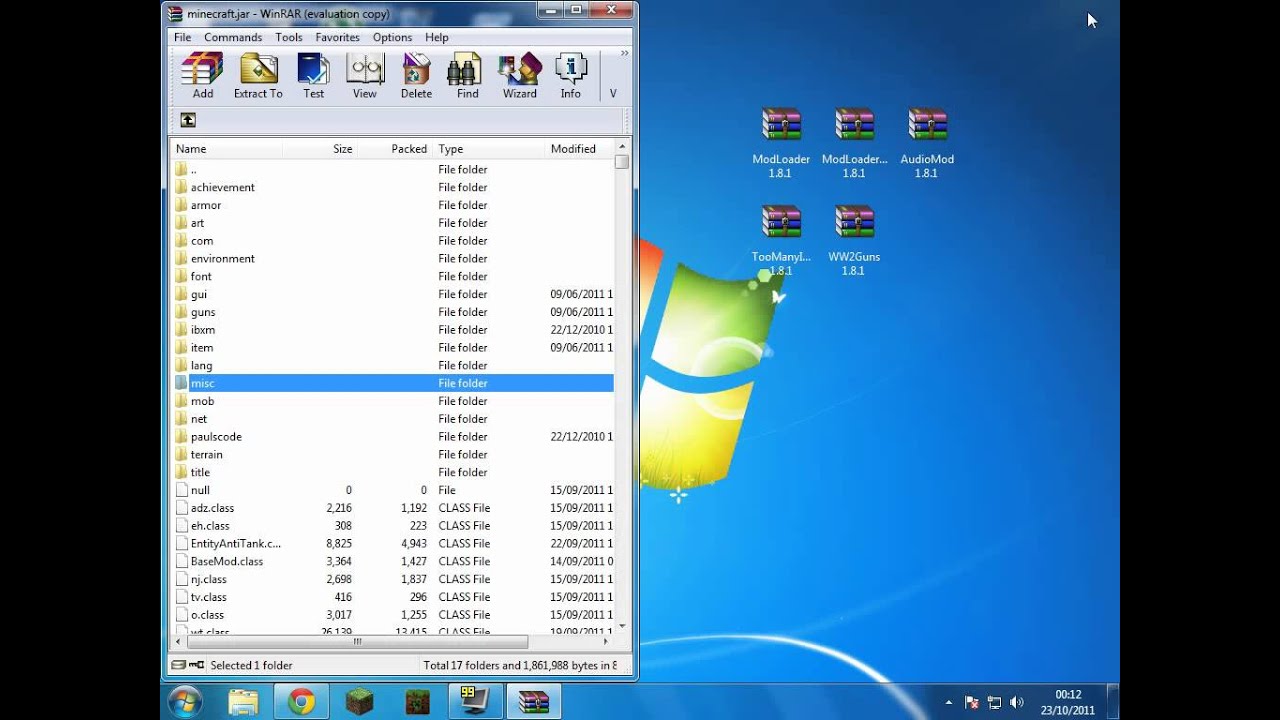
Task: Sort the list by the Size column
Action: coord(320,149)
